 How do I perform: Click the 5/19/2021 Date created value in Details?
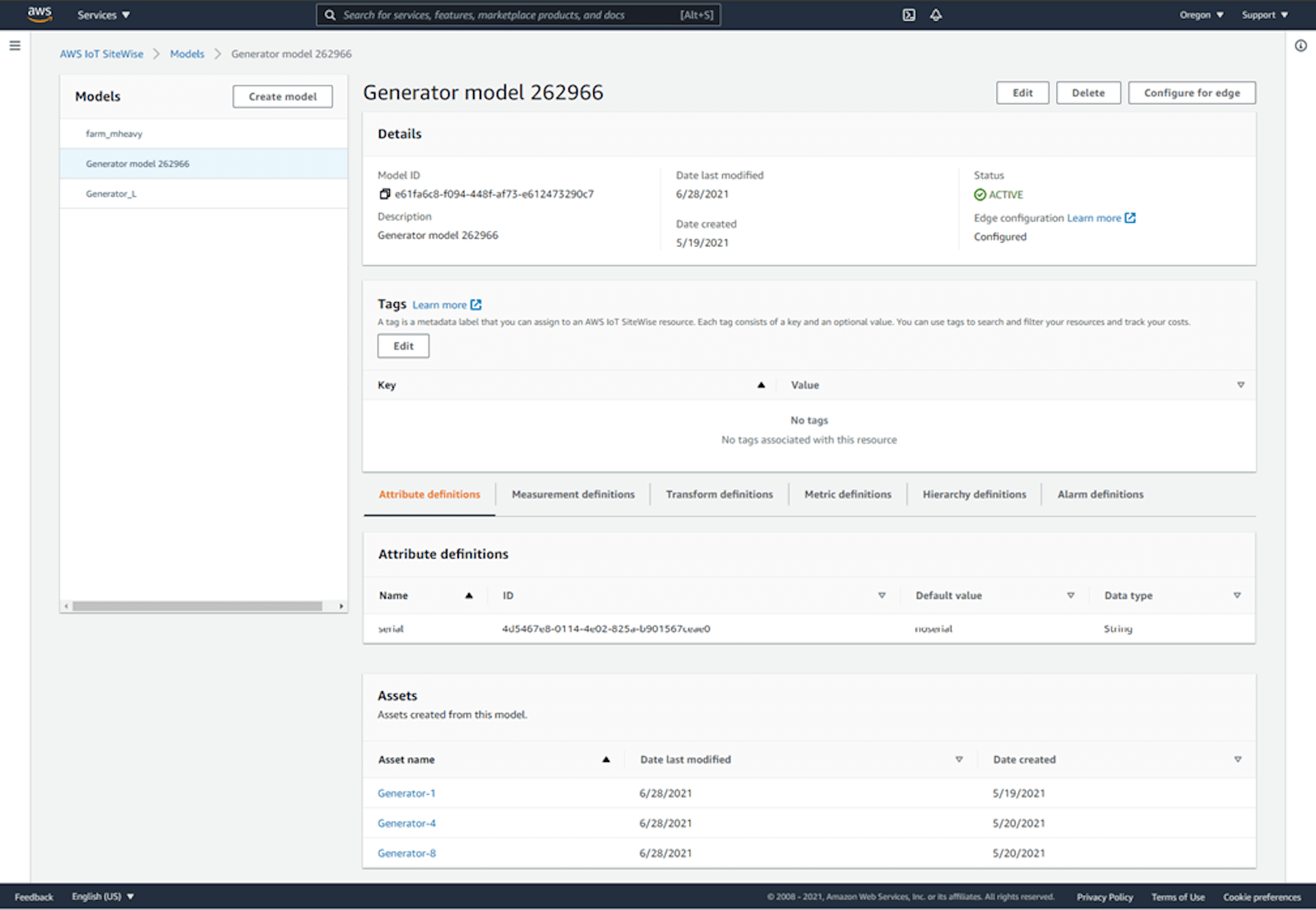point(702,243)
